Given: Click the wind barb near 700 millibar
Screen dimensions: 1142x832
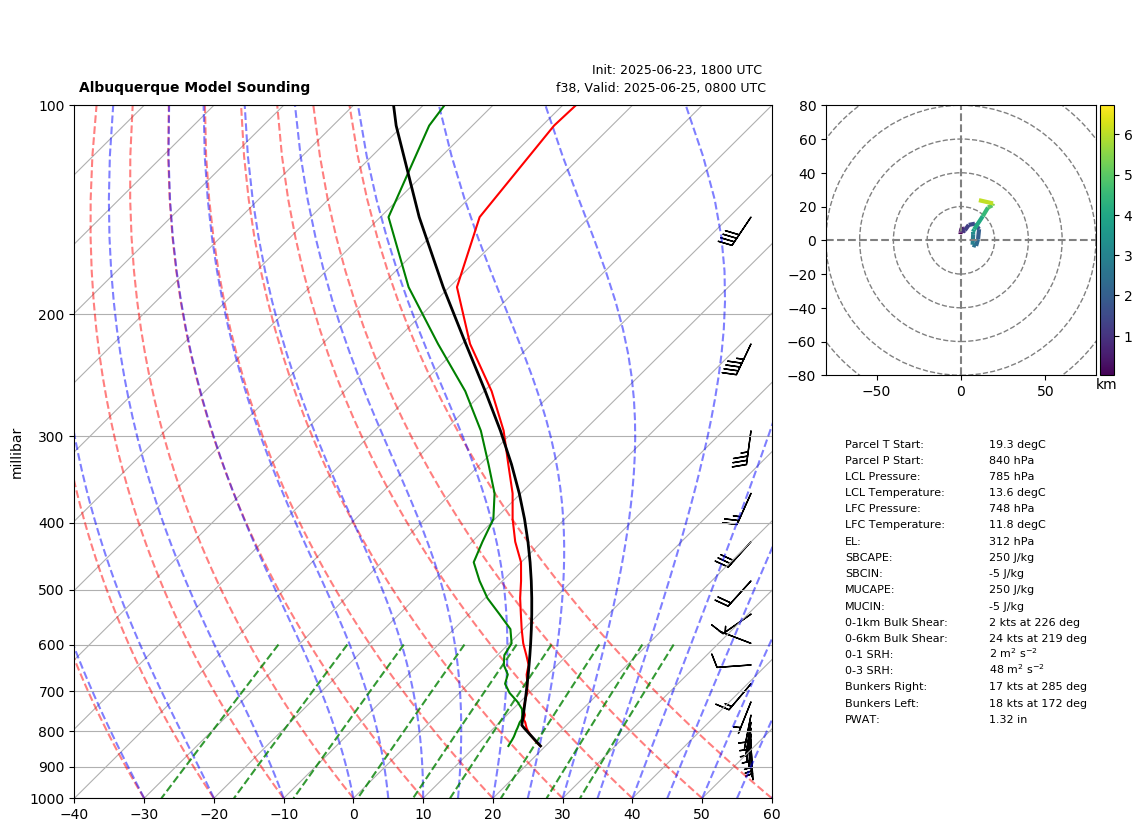Looking at the screenshot, I should click(x=733, y=696).
